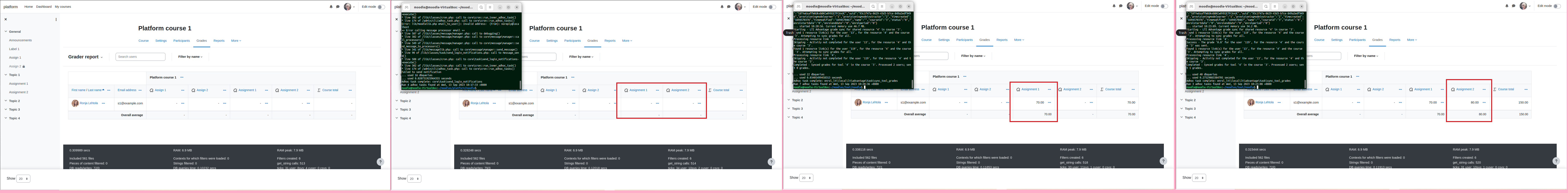Viewport: 1568px width, 193px height.
Task: Switch to Reports tab in leftmost panel
Action: click(219, 41)
